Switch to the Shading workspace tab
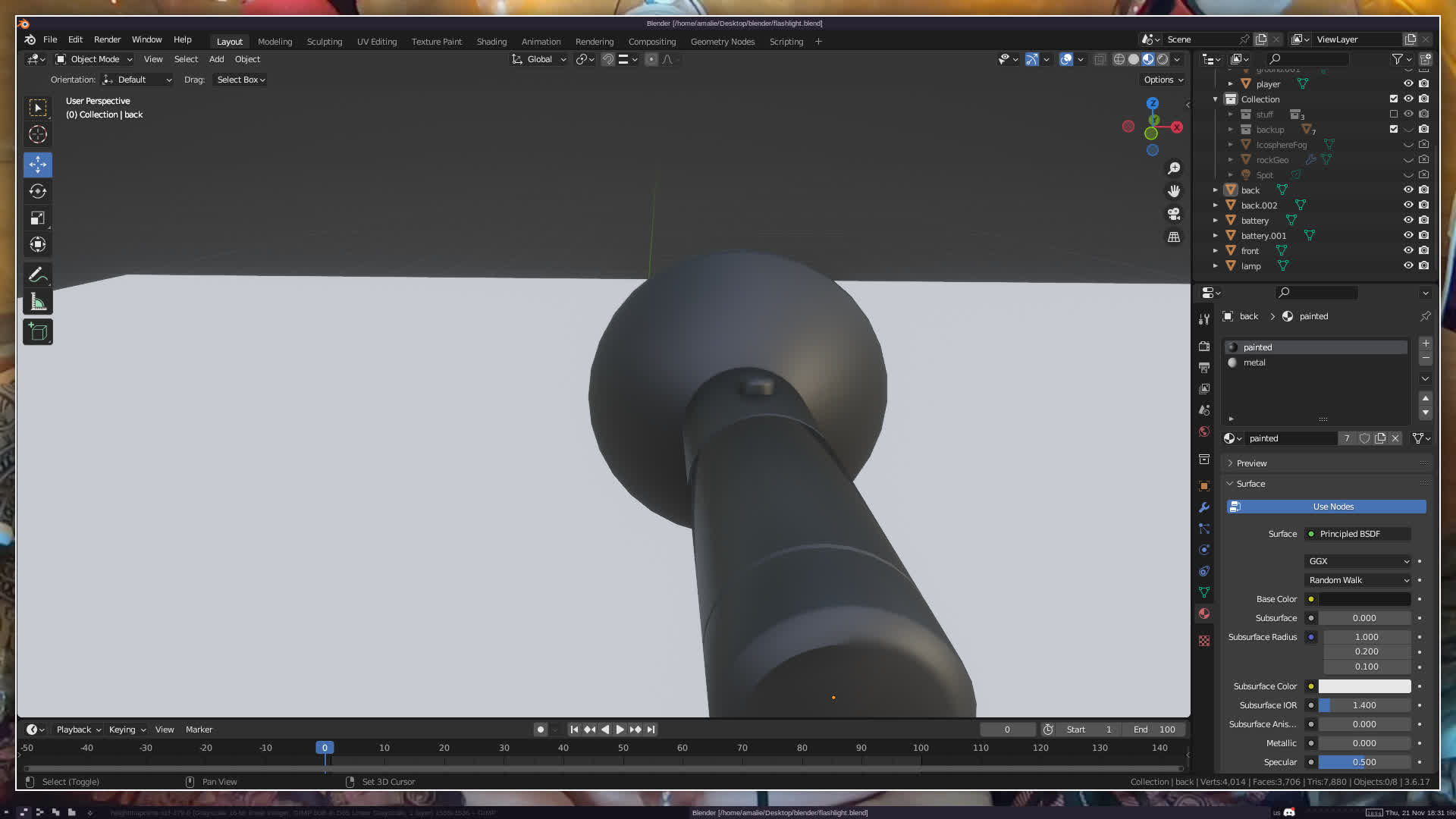Screen dimensions: 1456x819 tap(491, 42)
